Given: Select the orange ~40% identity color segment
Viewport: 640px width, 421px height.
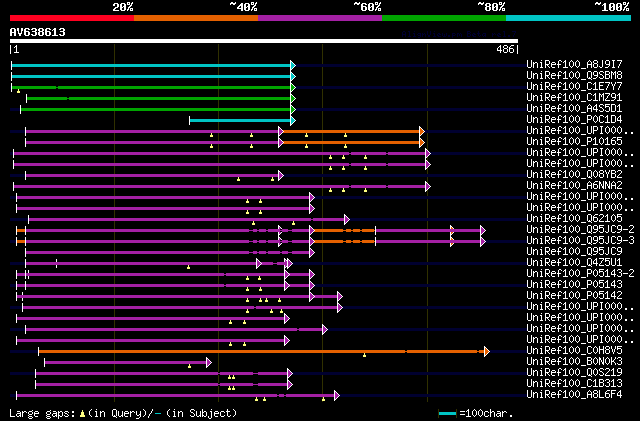Looking at the screenshot, I should coord(196,18).
